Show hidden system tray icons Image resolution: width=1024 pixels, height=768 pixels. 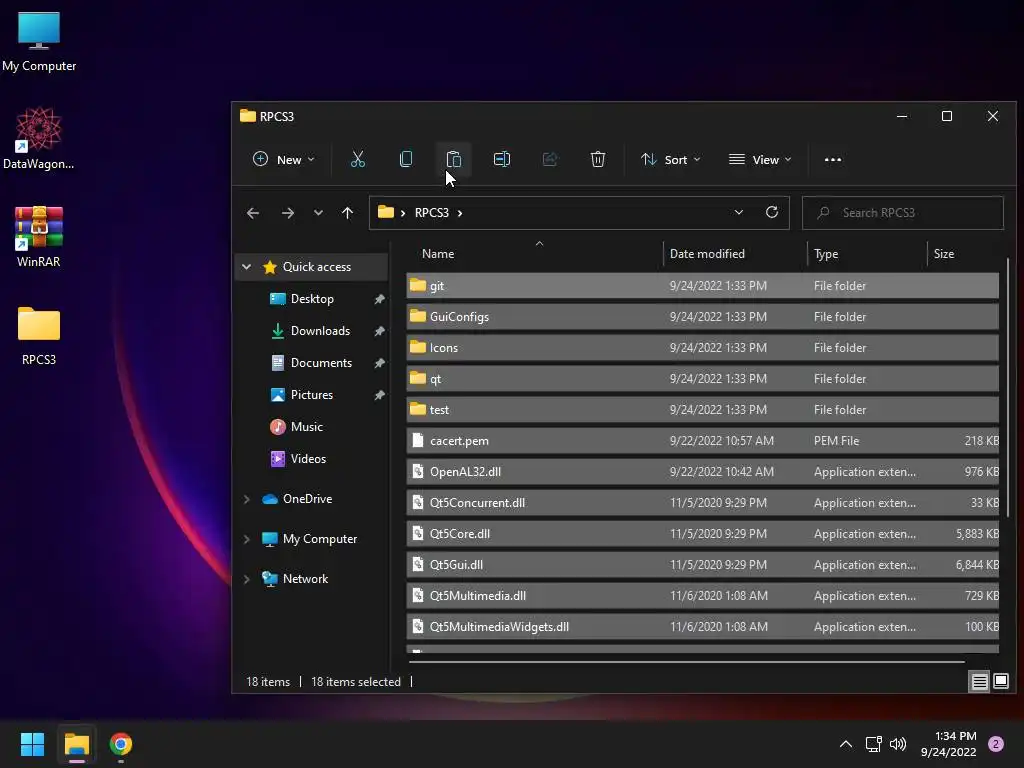(x=846, y=744)
